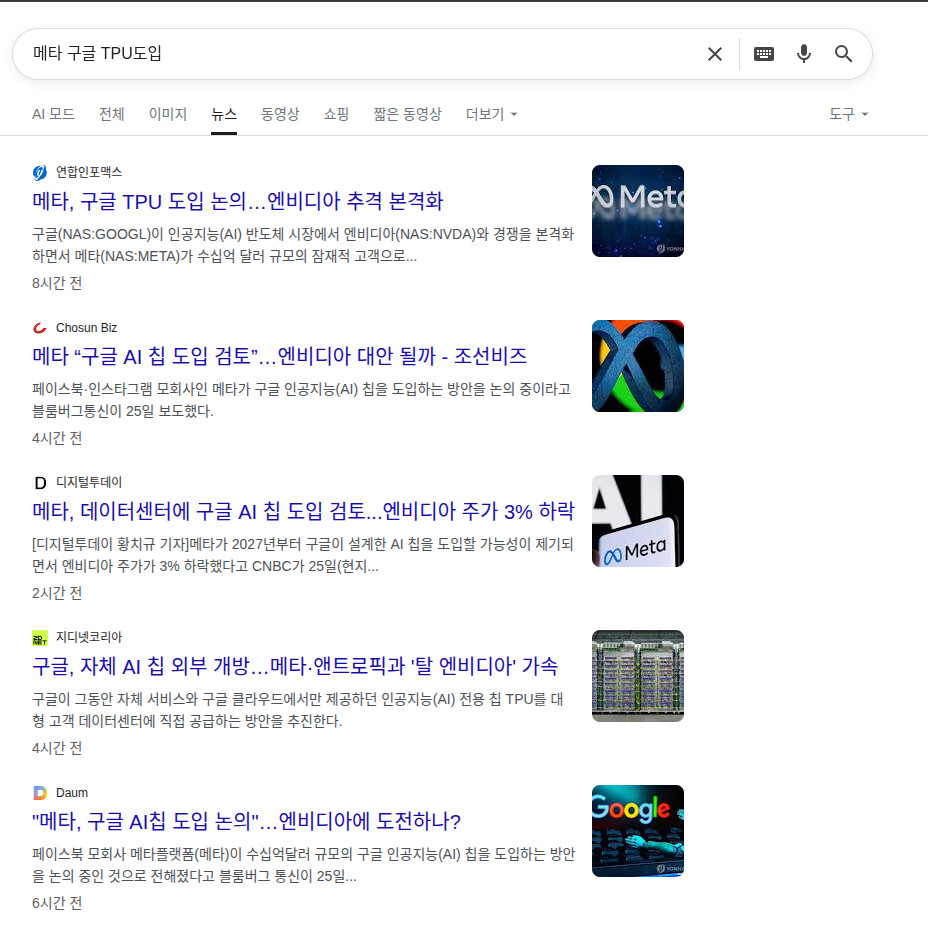Click the Daum source name

pos(72,793)
